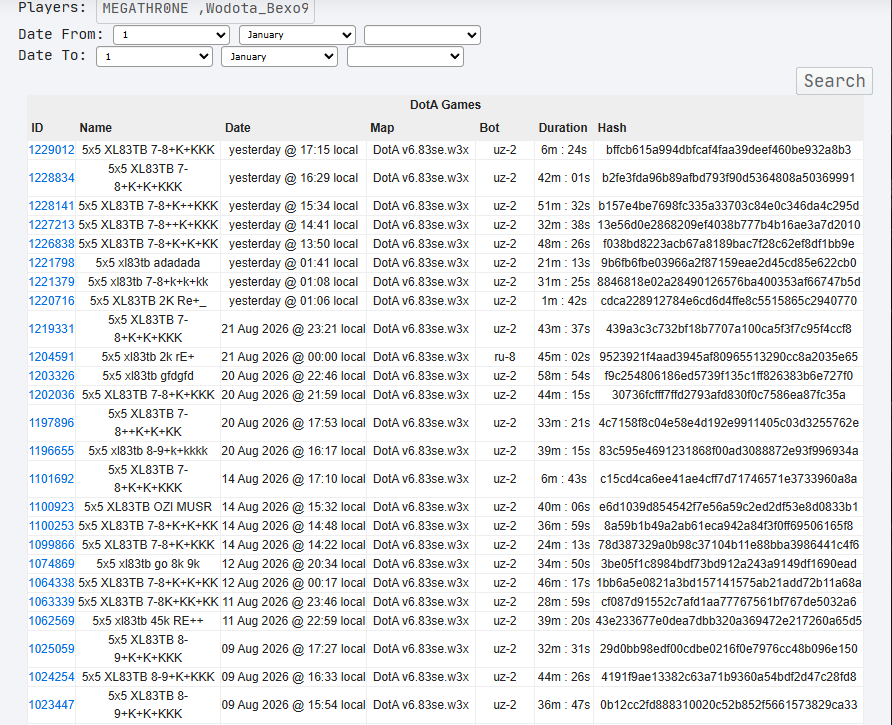Select game name '5x5 xl83tb go 8k 9k'
This screenshot has height=725, width=892.
[148, 563]
